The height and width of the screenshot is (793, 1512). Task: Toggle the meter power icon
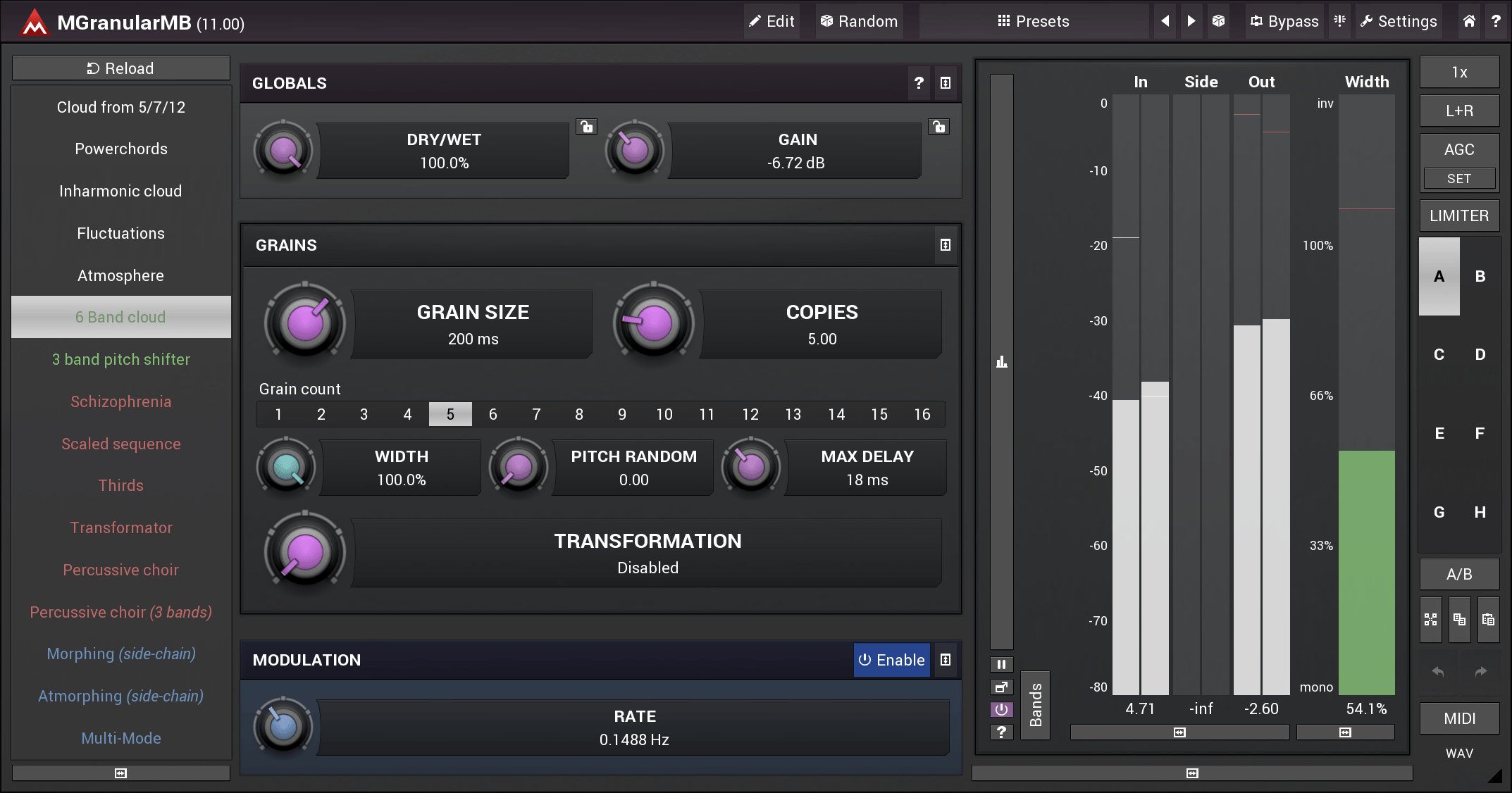coord(1001,709)
